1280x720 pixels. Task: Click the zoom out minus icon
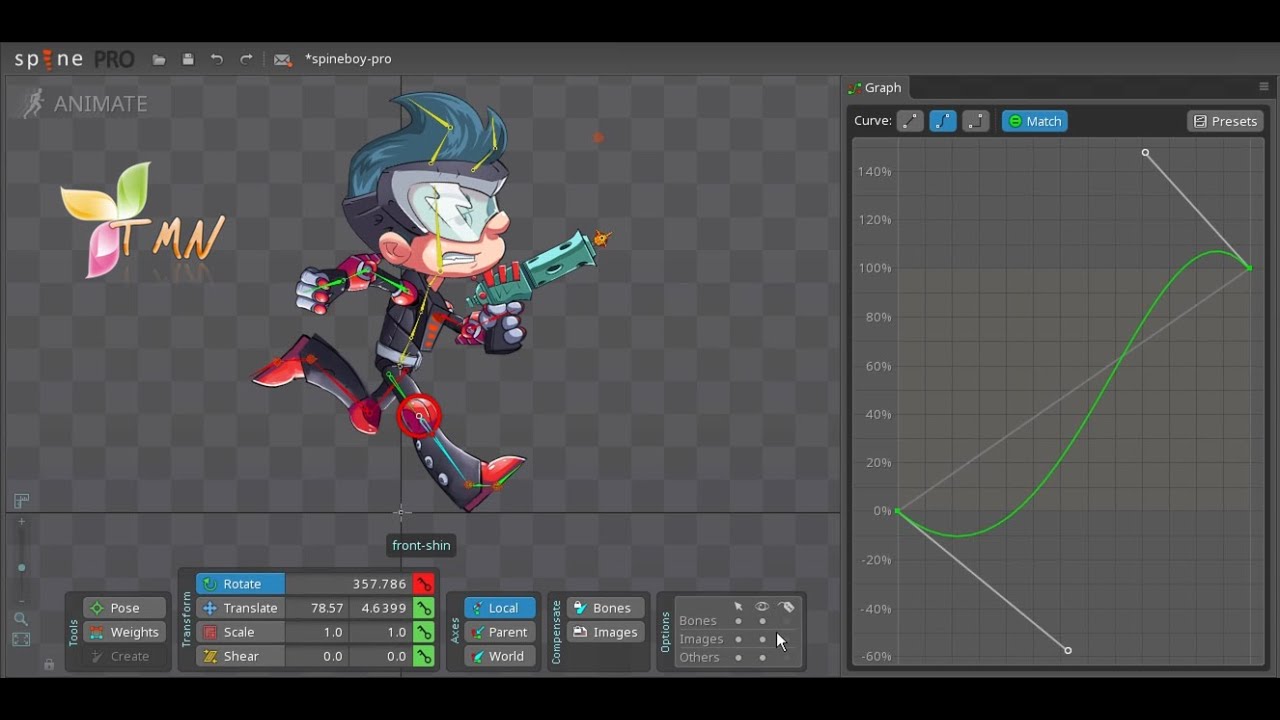pyautogui.click(x=21, y=600)
